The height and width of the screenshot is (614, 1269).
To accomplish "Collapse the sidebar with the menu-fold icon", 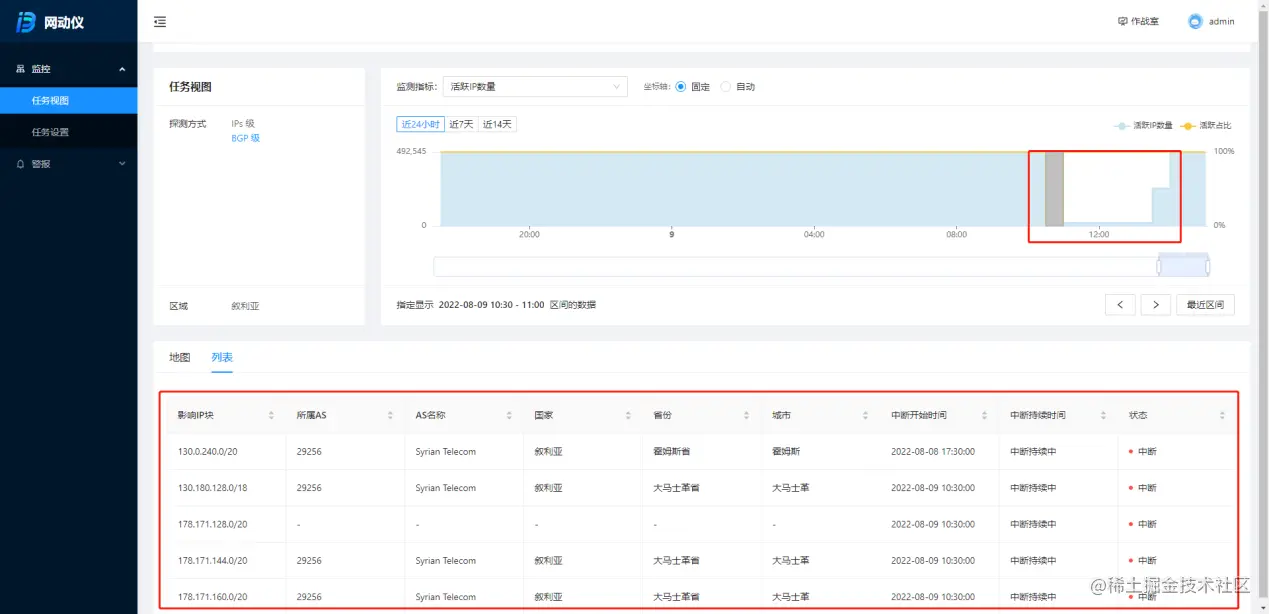I will pyautogui.click(x=160, y=22).
